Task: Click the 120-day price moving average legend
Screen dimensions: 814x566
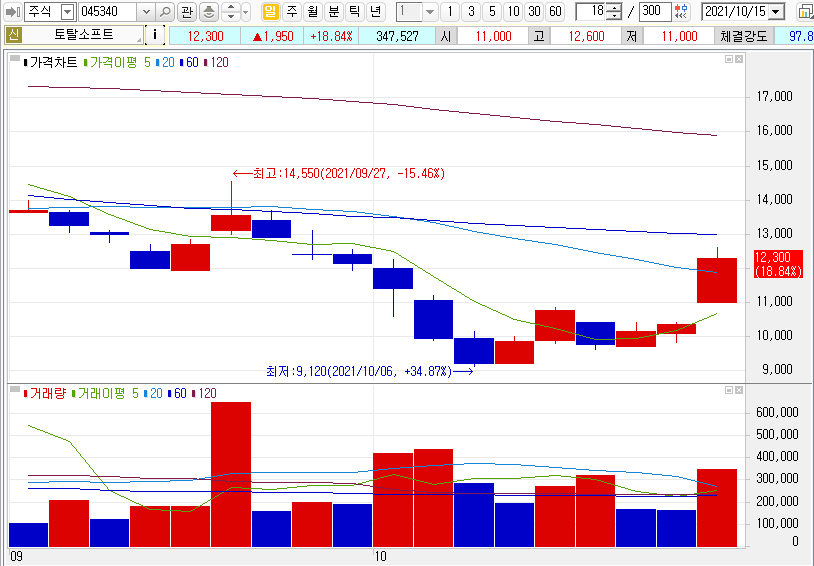Action: coord(216,62)
